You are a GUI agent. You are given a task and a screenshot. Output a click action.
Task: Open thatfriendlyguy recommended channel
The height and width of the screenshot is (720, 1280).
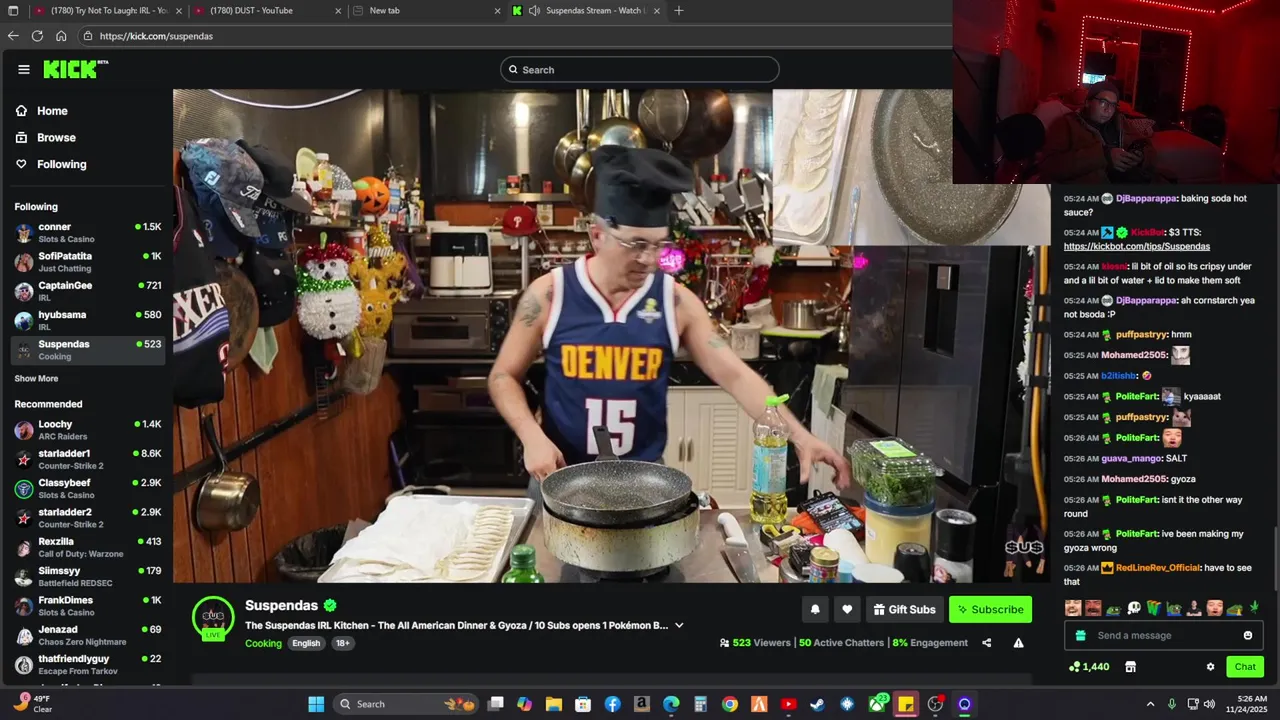[88, 664]
